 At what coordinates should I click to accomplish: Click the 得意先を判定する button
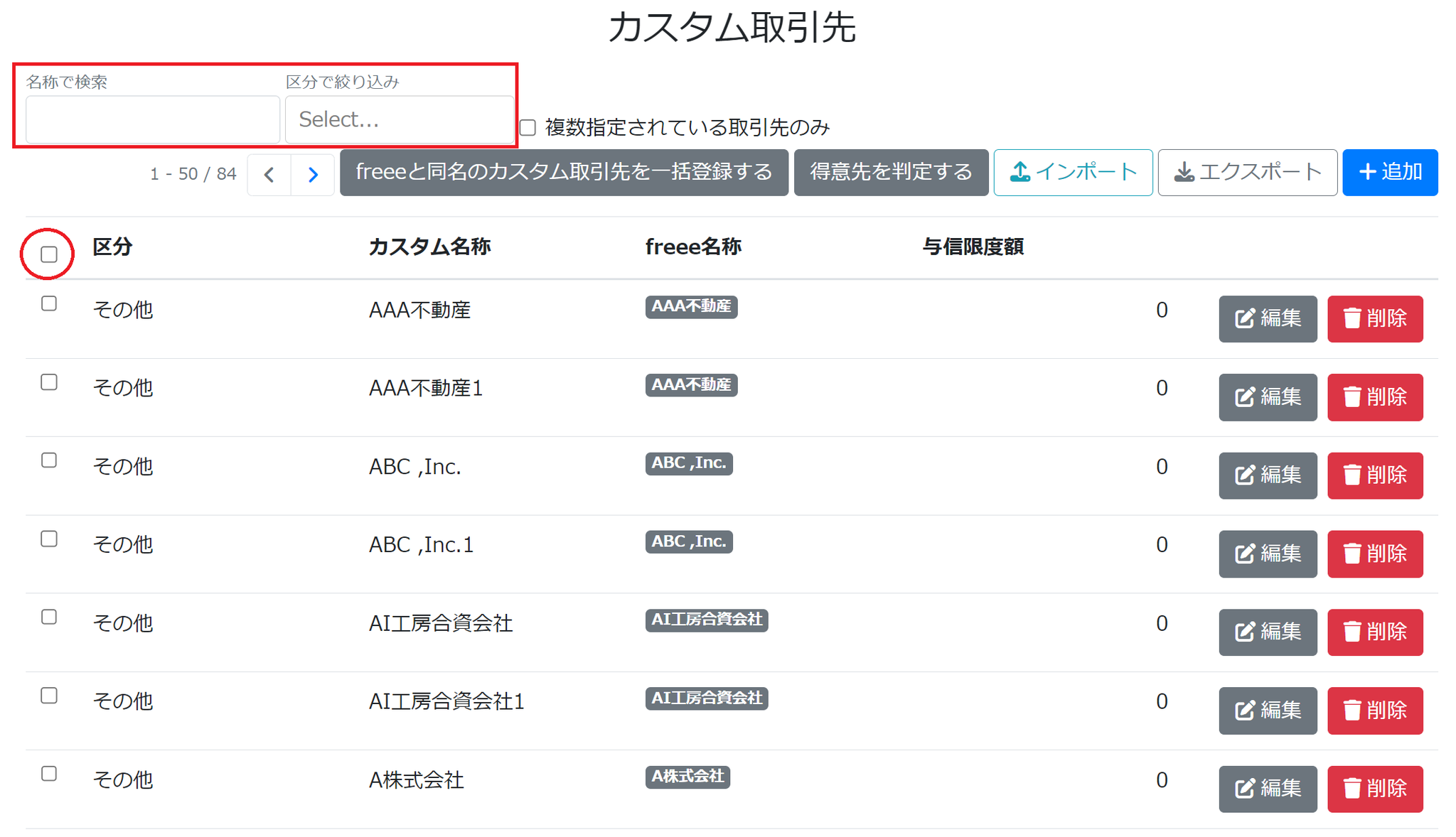click(x=891, y=173)
